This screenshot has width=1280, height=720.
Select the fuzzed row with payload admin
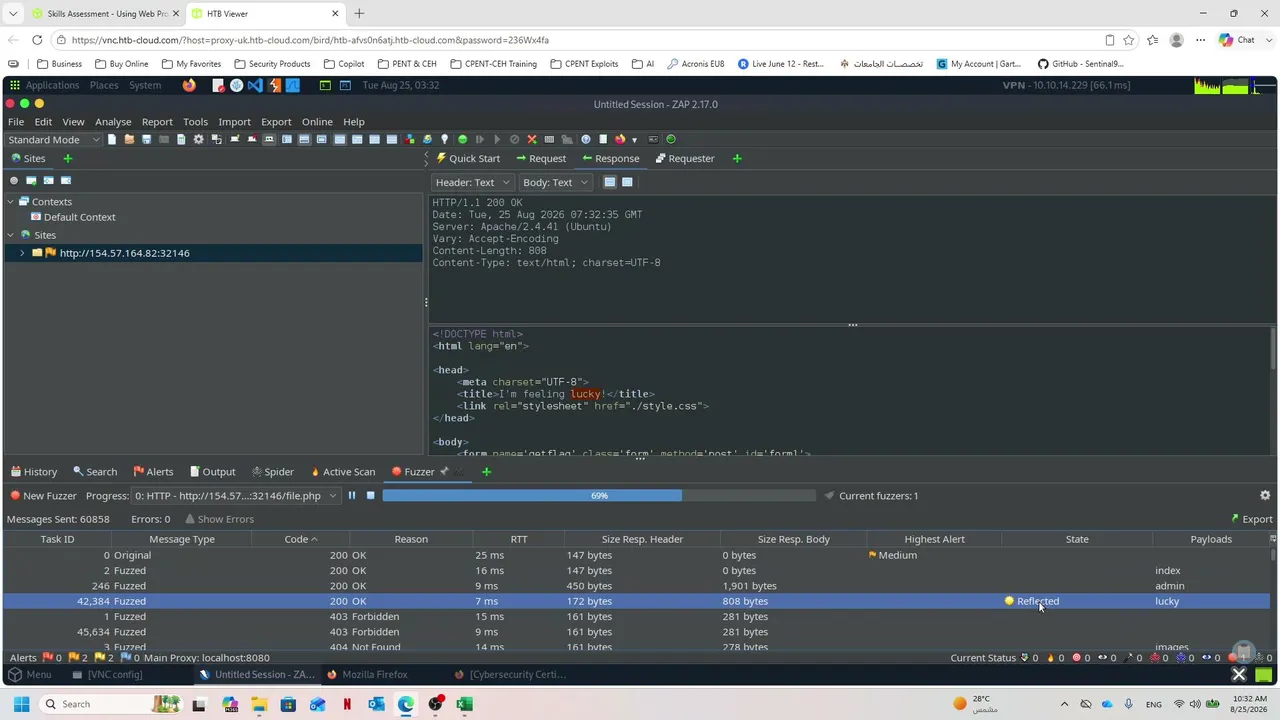636,586
